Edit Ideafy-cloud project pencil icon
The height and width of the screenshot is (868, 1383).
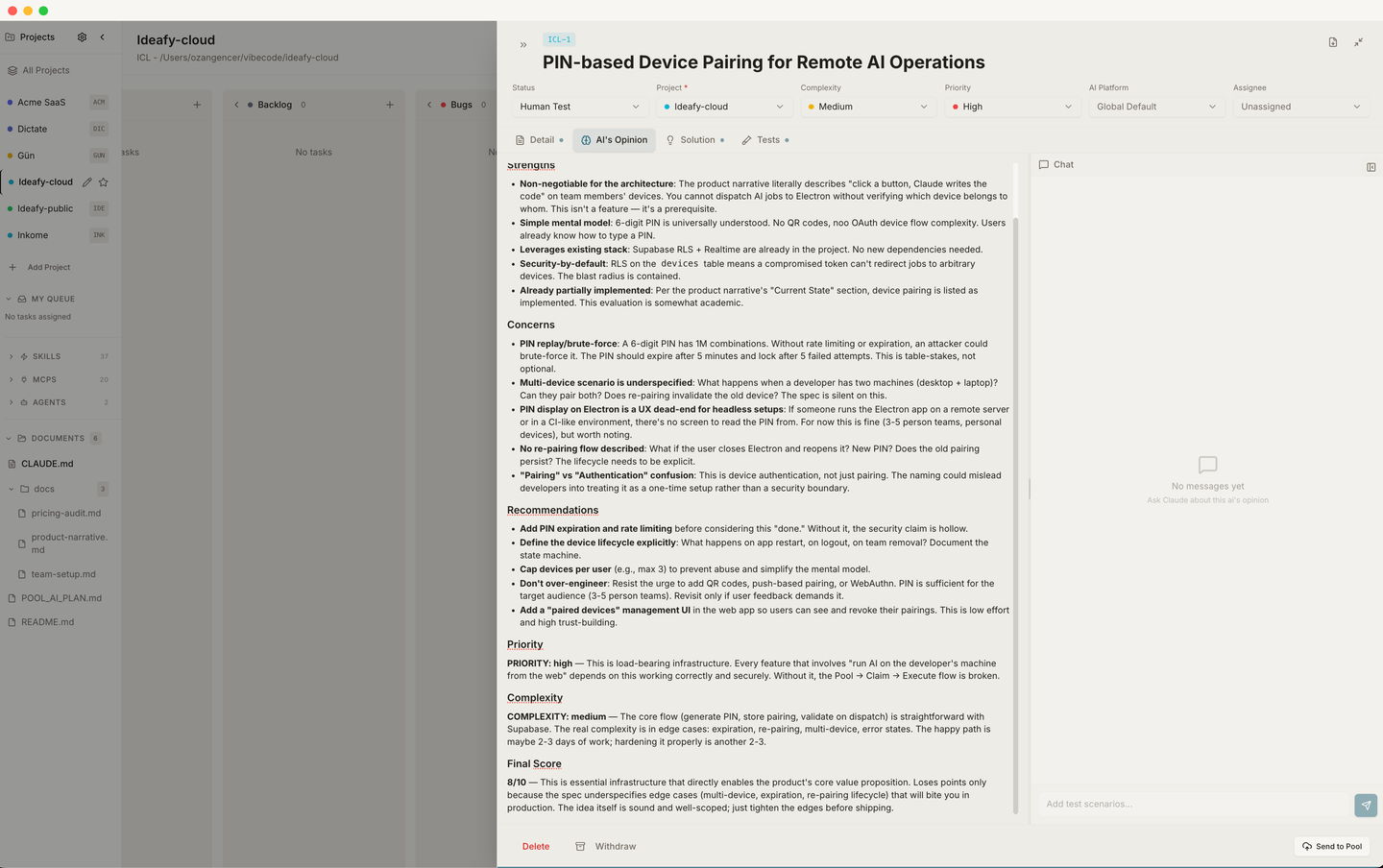pos(87,182)
